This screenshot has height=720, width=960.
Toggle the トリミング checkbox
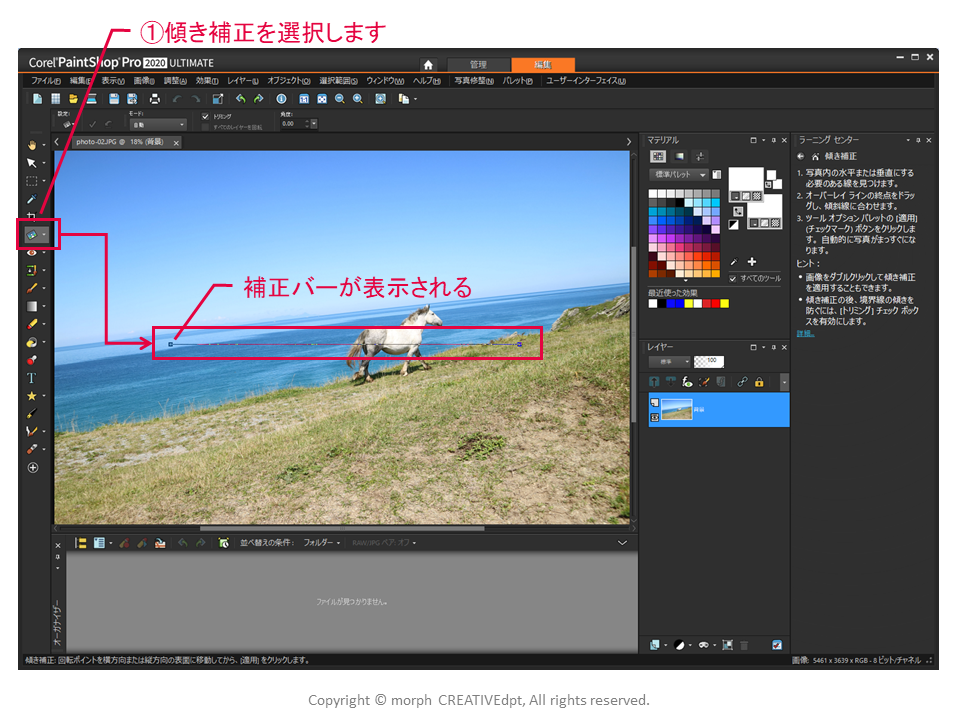206,116
